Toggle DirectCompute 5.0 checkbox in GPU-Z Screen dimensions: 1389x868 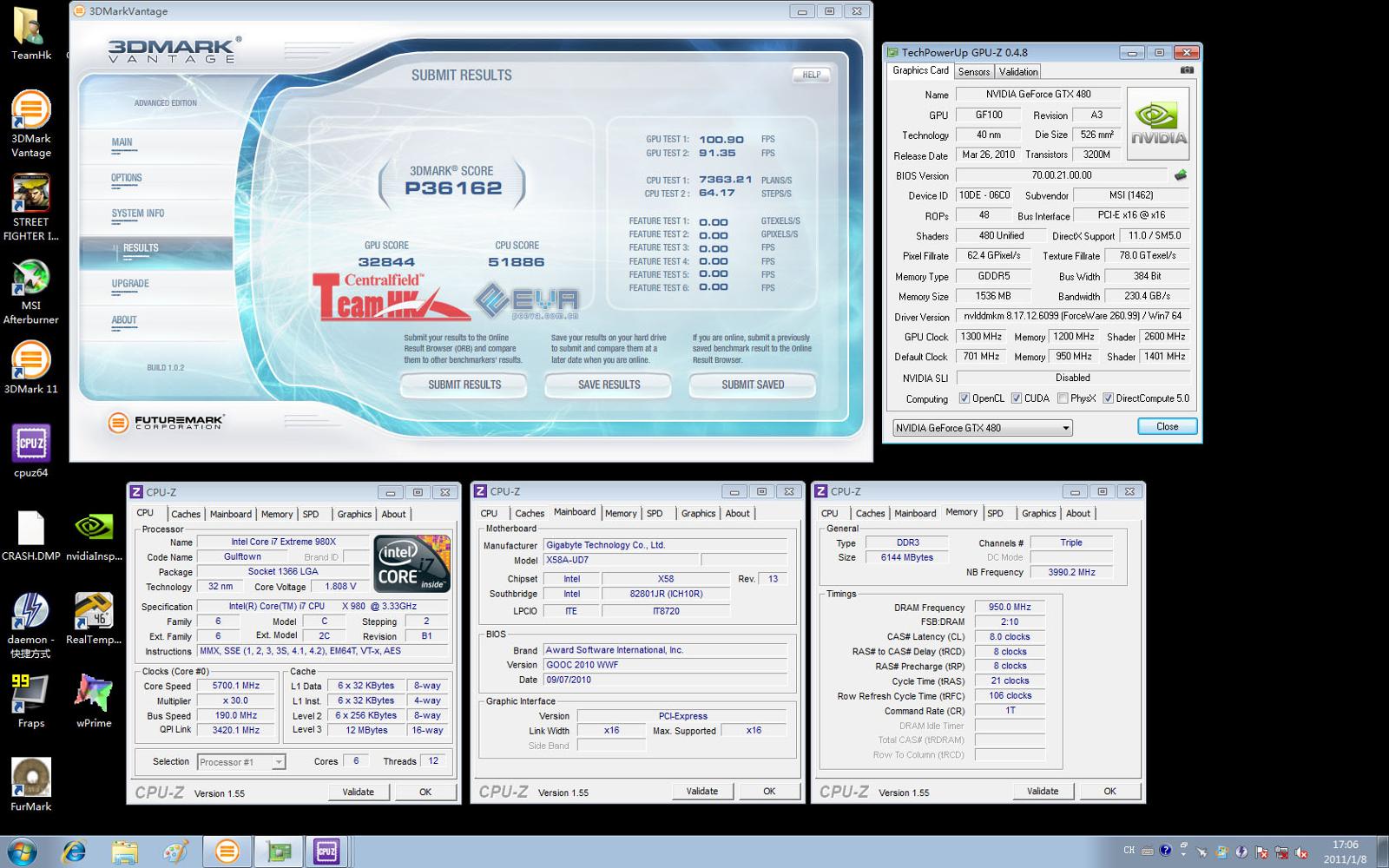click(x=1108, y=398)
